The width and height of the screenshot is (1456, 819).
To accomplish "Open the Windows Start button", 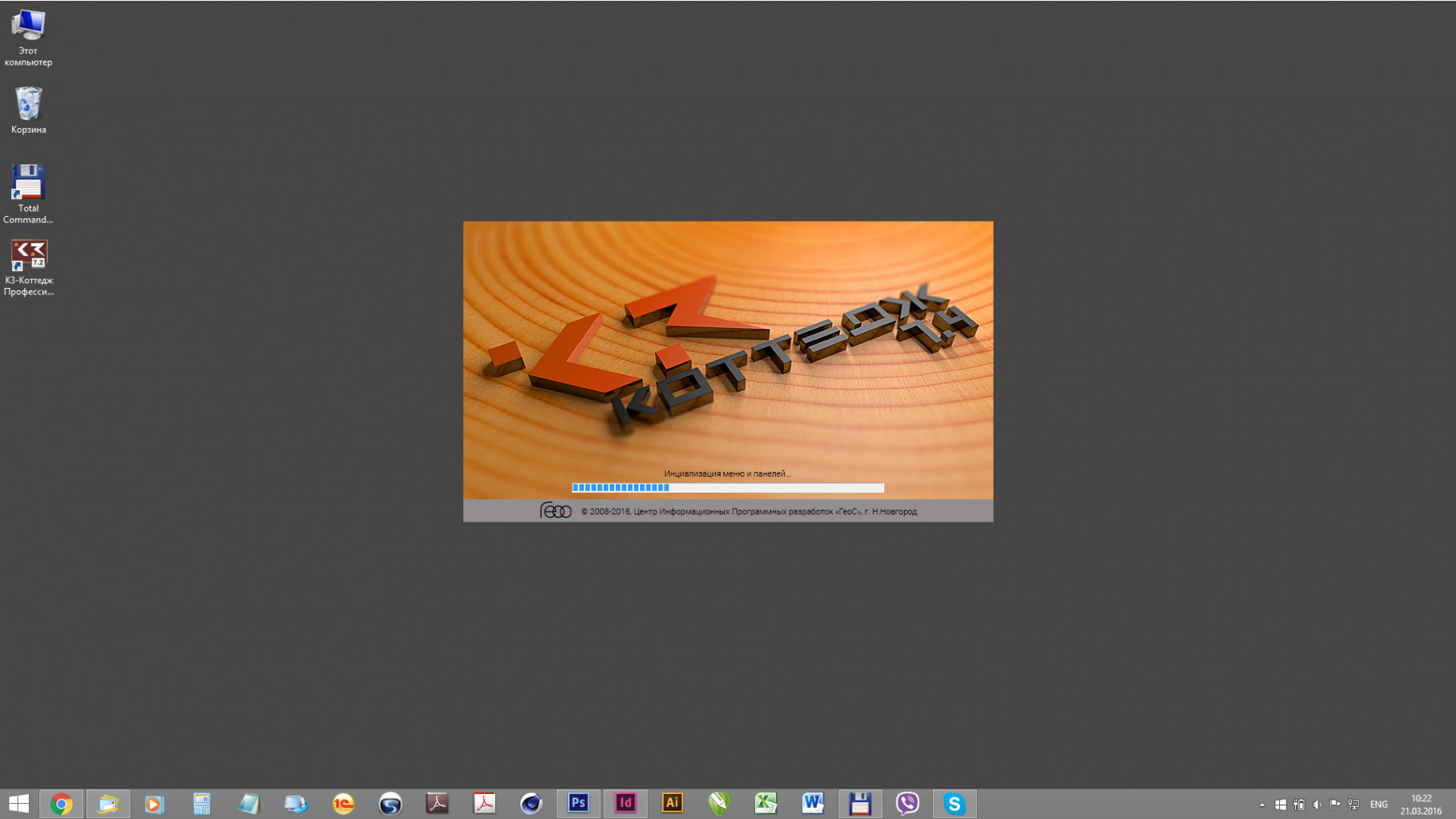I will [x=18, y=804].
